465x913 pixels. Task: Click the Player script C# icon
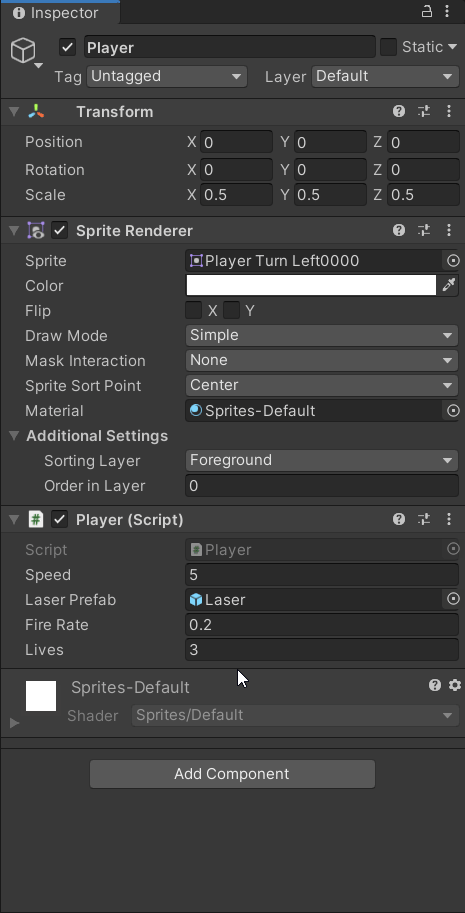36,519
